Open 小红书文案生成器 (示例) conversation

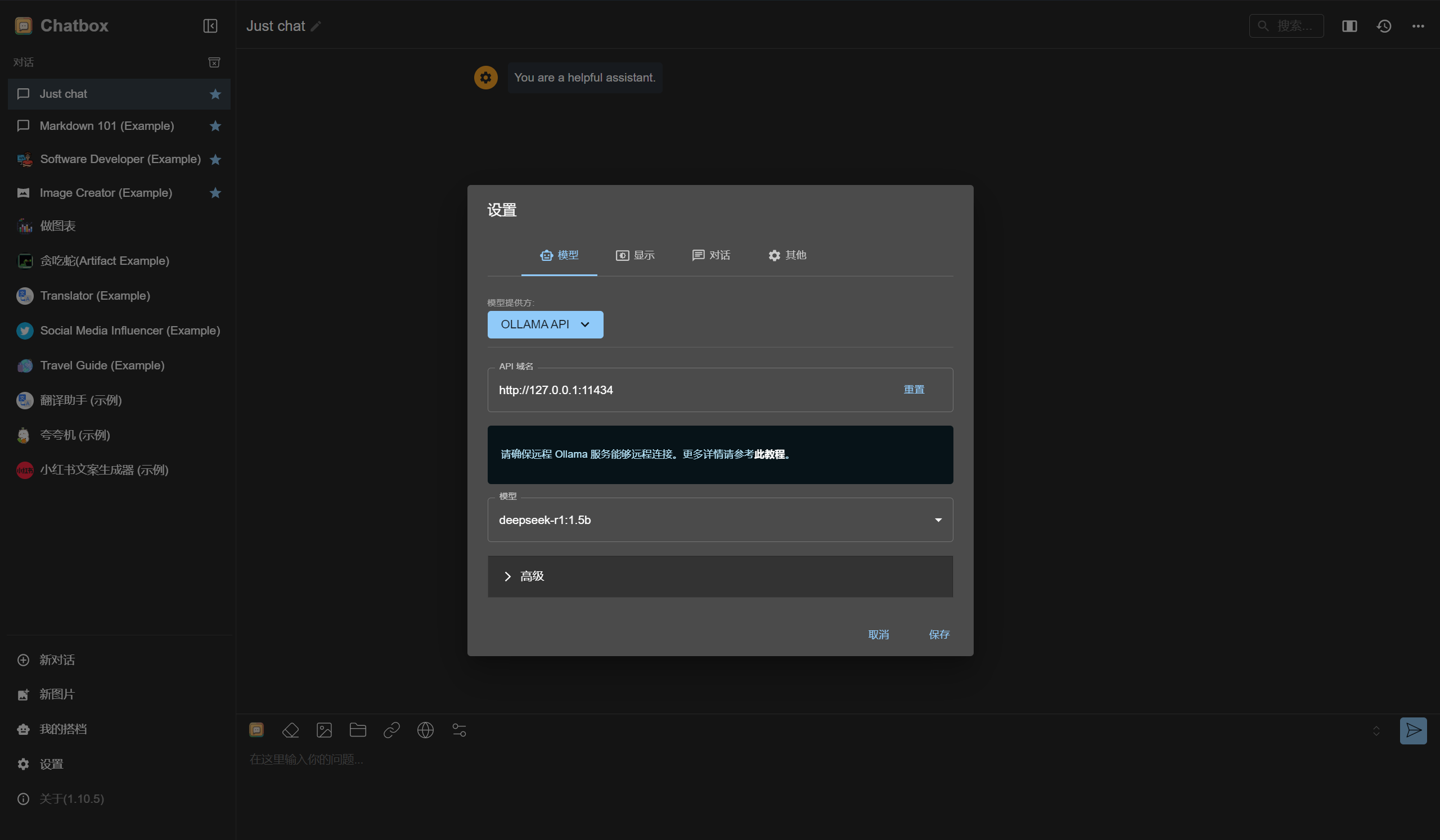point(119,470)
